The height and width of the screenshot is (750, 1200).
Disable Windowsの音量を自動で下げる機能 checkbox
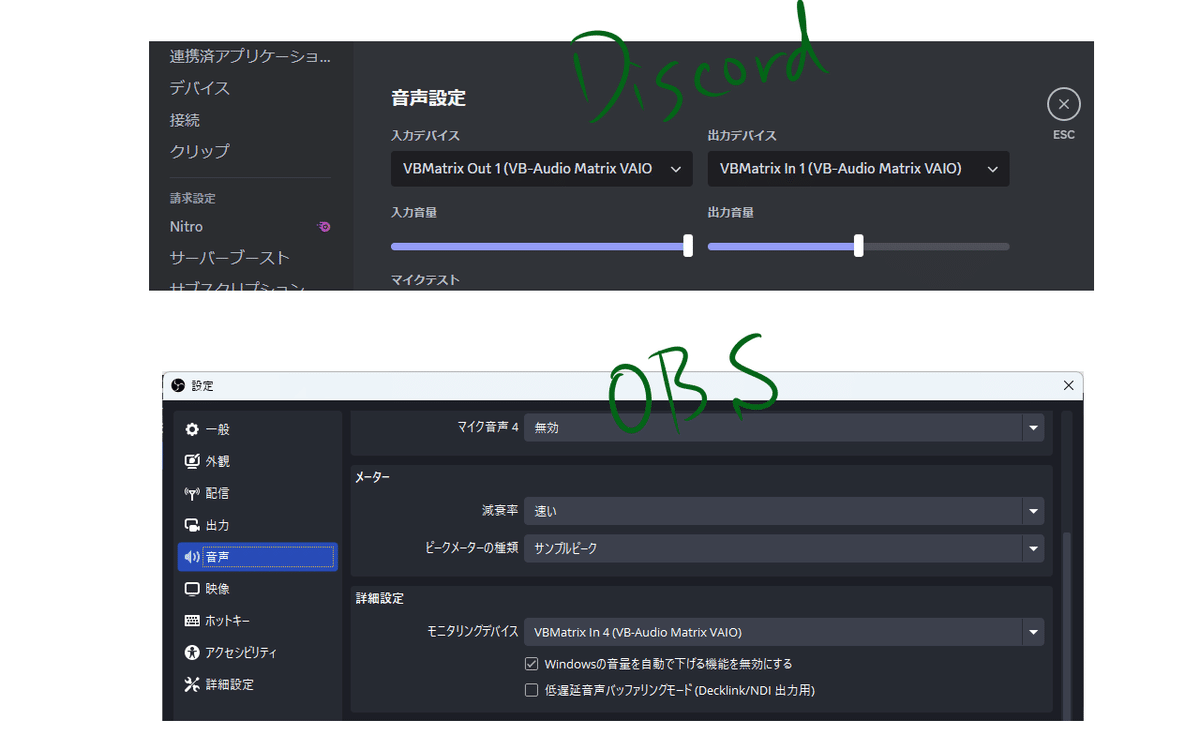coord(531,663)
